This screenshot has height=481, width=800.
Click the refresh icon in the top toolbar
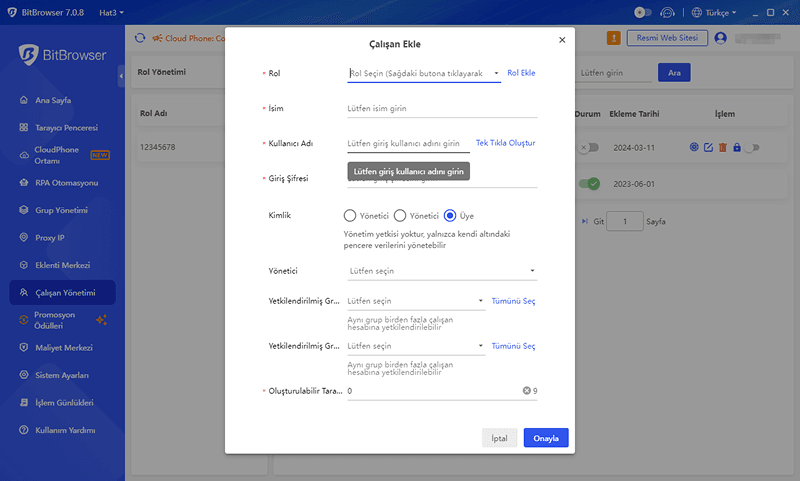click(x=140, y=38)
